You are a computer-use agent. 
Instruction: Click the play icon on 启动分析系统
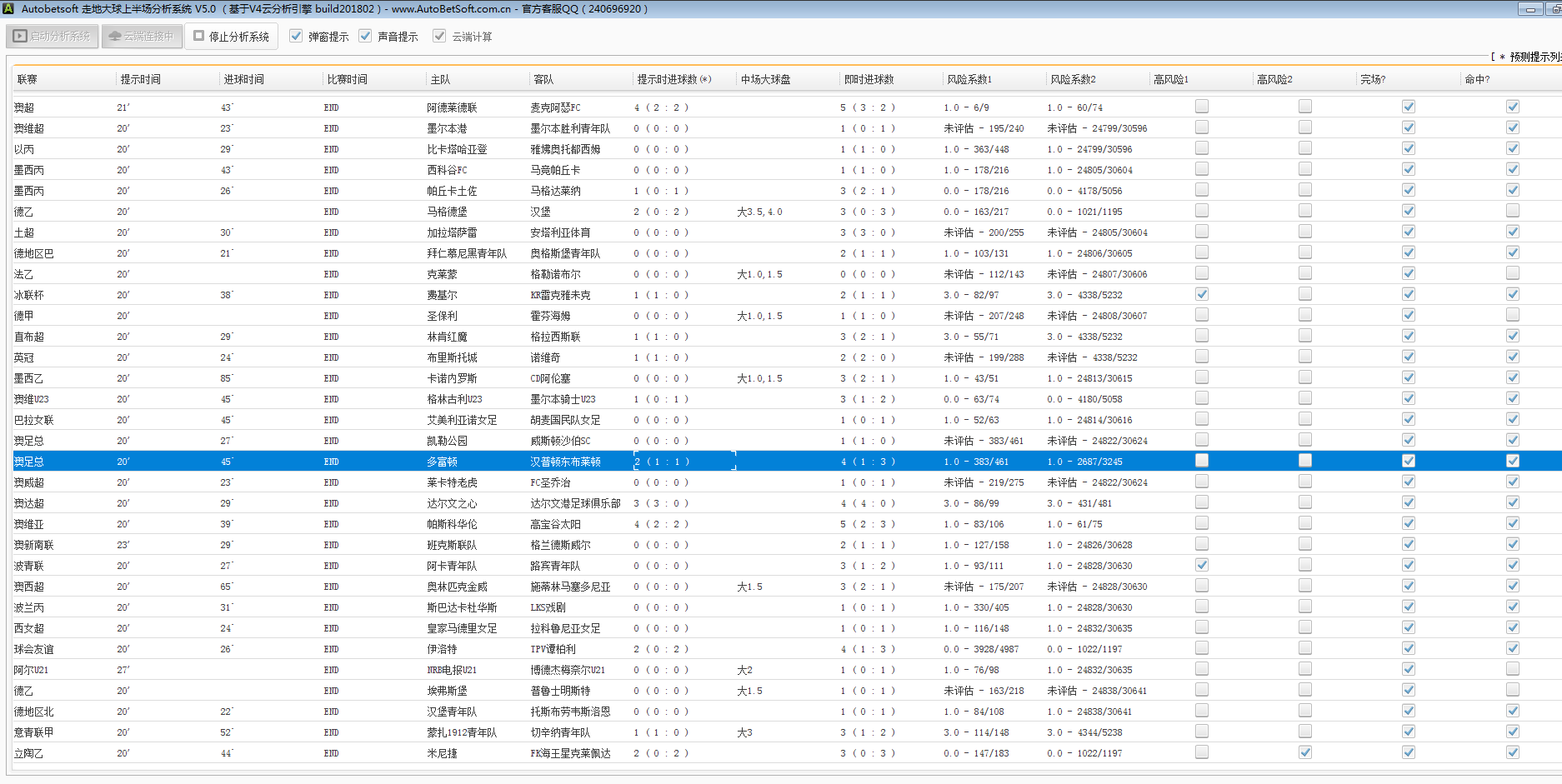tap(20, 37)
